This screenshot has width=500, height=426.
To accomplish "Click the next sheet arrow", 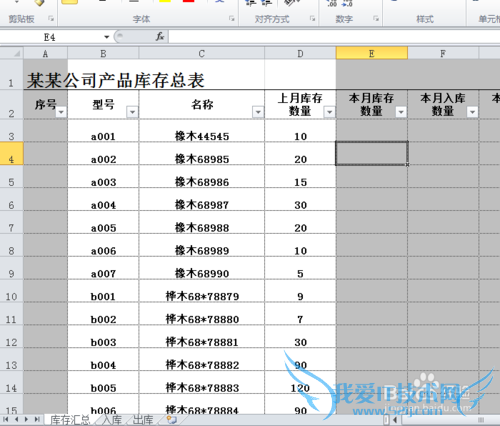I will (26, 419).
